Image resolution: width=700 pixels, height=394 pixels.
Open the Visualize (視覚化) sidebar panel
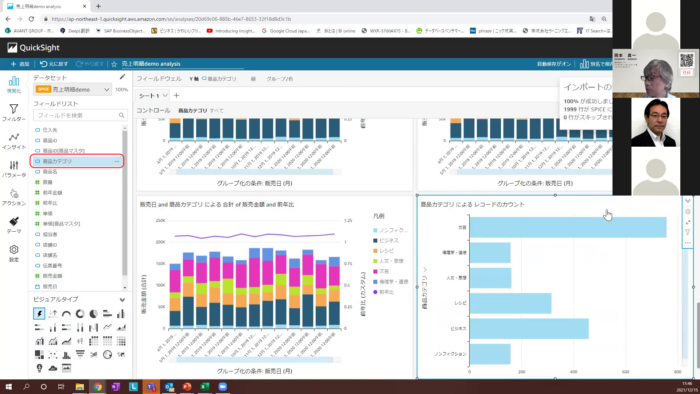tap(14, 84)
